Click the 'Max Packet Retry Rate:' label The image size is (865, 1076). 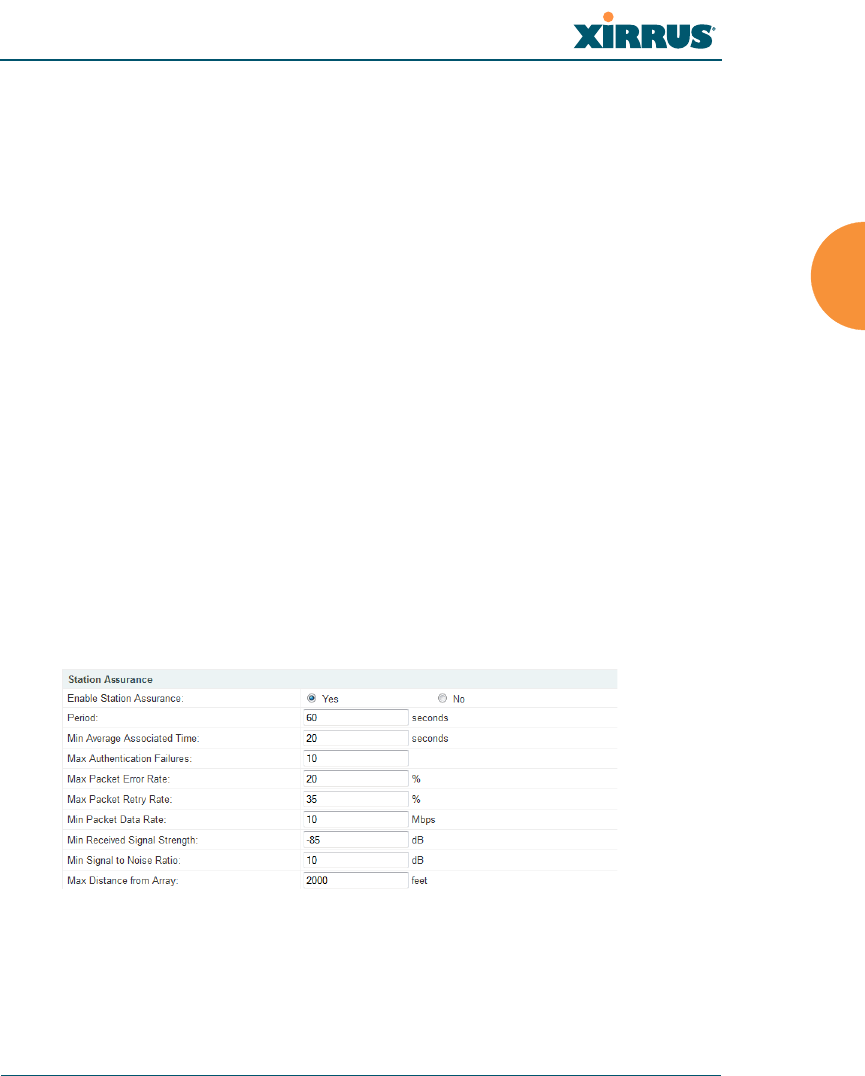[x=119, y=799]
